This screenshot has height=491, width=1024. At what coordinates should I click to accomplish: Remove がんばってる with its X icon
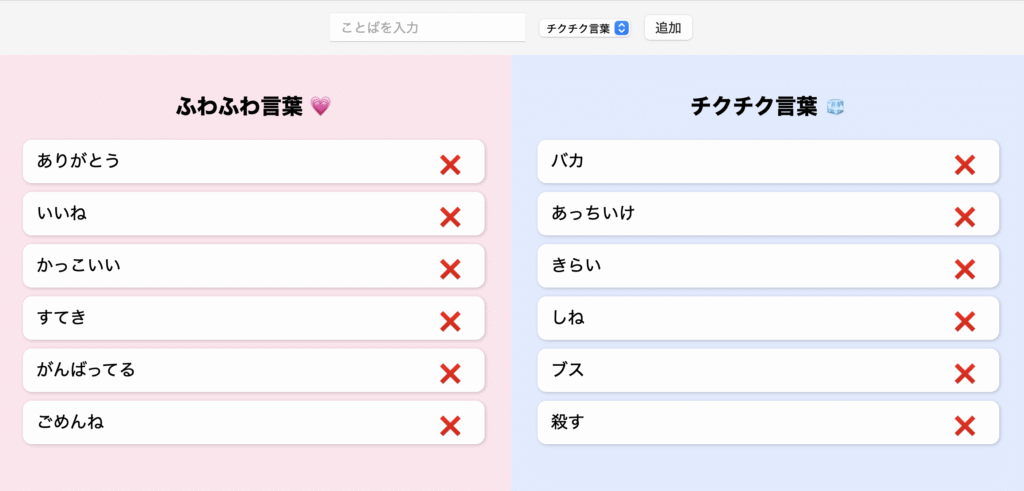click(x=450, y=373)
